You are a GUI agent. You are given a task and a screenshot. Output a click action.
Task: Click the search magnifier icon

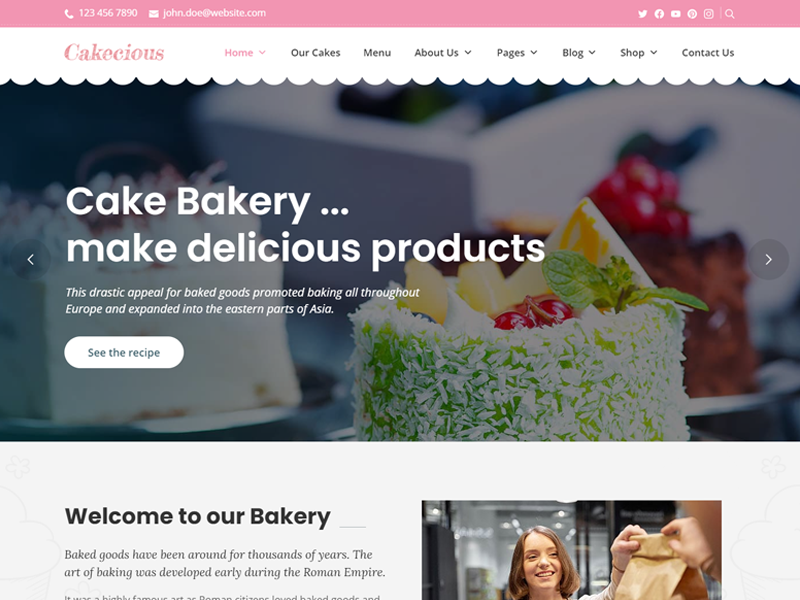click(730, 14)
